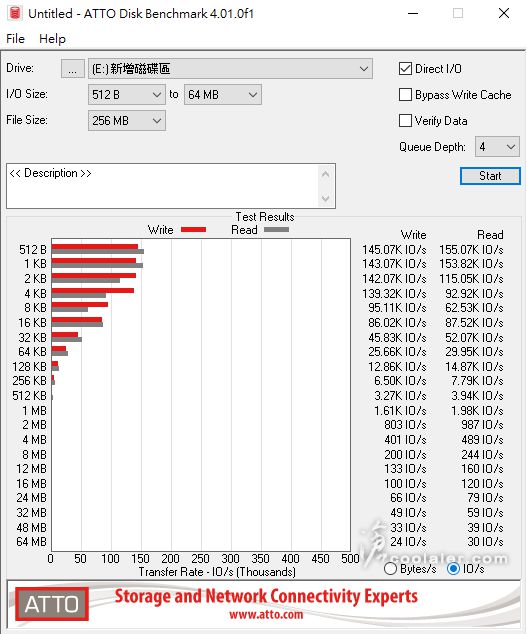
Task: Click the description box up arrow
Action: [x=325, y=175]
